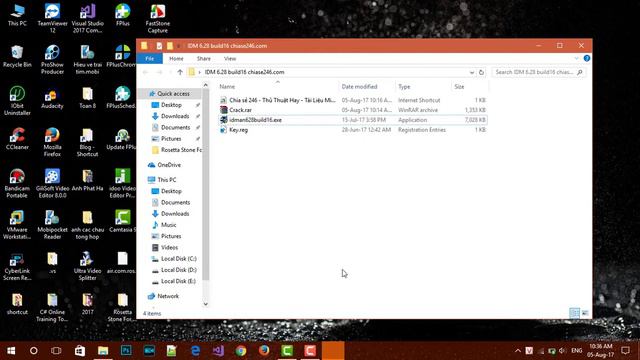Expand the ribbon with the chevron

[576, 58]
